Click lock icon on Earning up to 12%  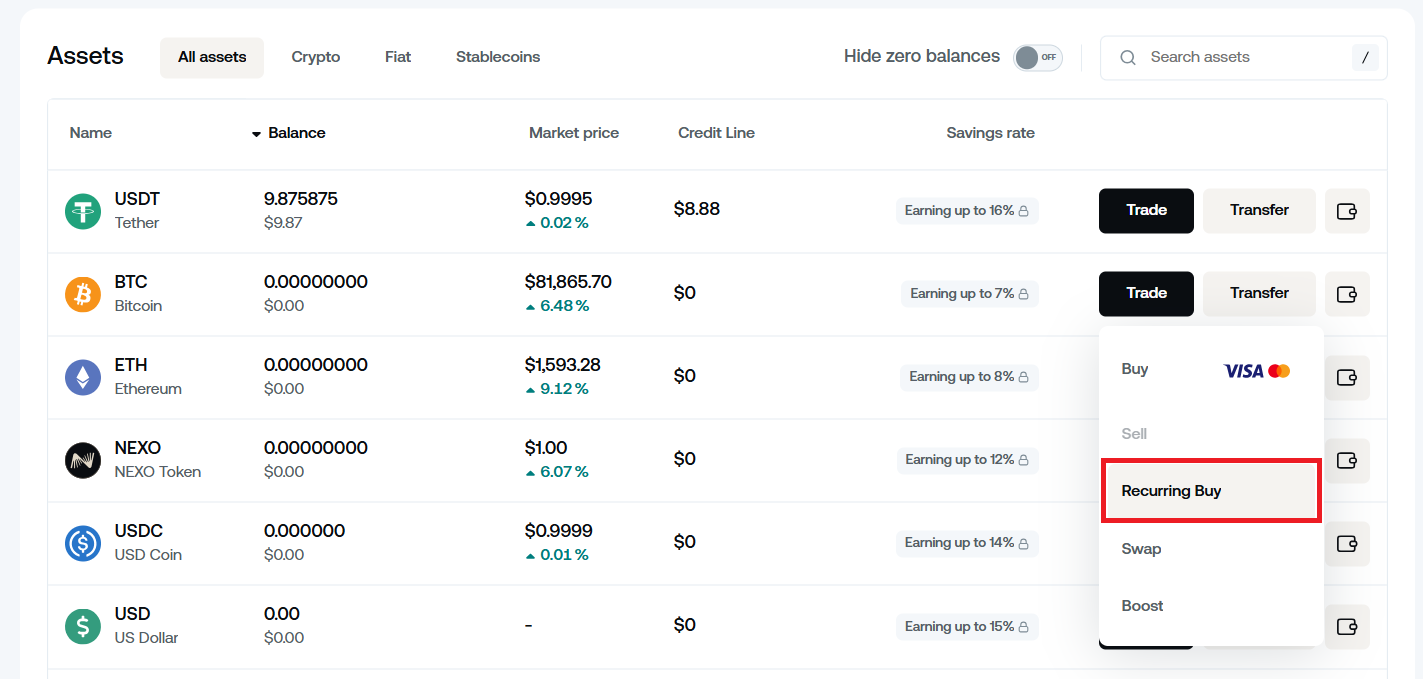pyautogui.click(x=1023, y=460)
